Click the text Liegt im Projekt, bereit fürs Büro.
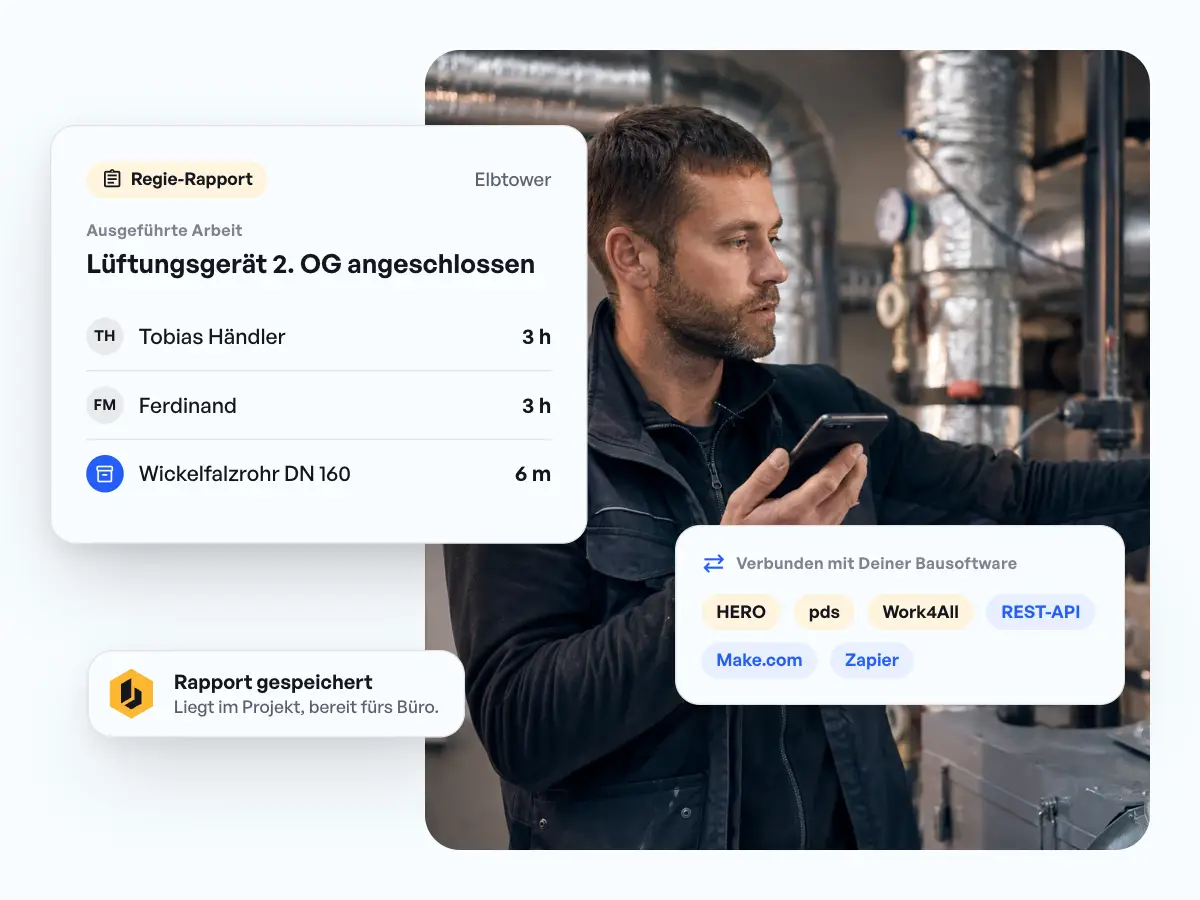The height and width of the screenshot is (900, 1200). tap(306, 707)
